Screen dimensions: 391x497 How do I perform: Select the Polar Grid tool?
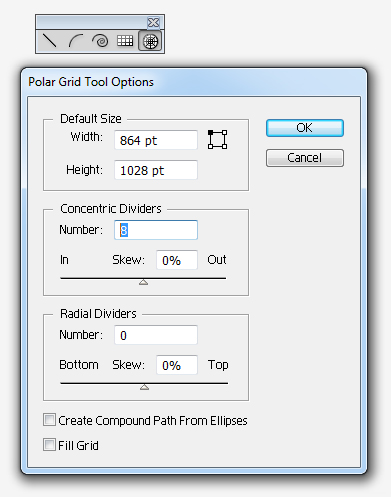click(150, 41)
